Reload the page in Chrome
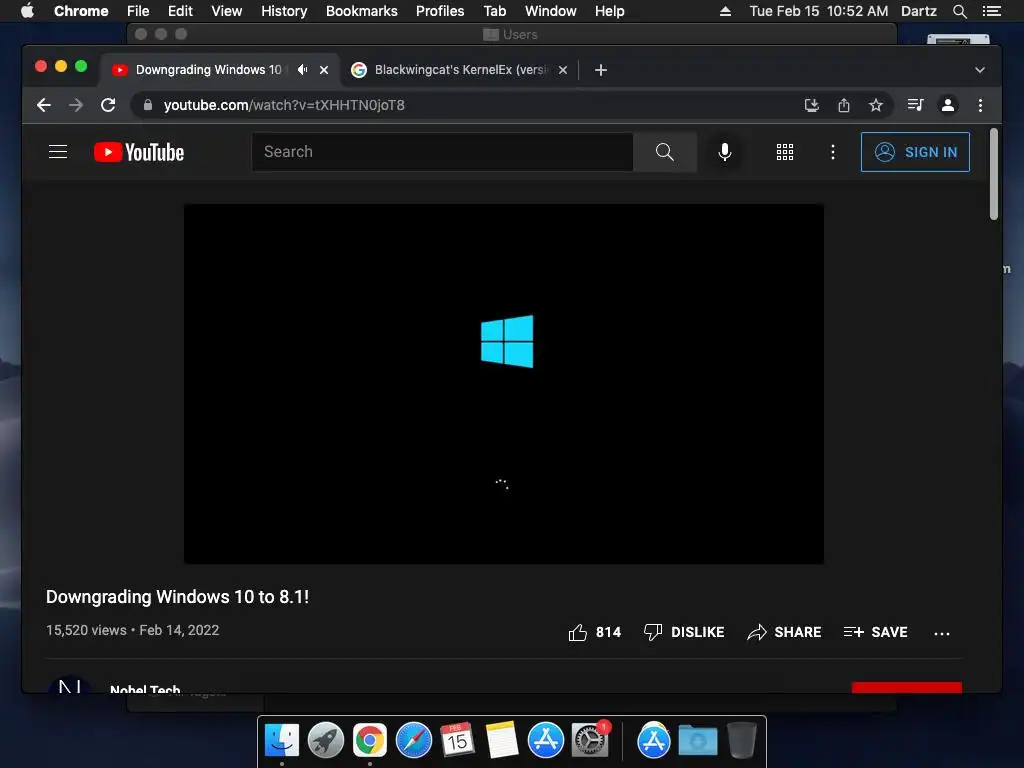Viewport: 1024px width, 768px height. point(108,105)
